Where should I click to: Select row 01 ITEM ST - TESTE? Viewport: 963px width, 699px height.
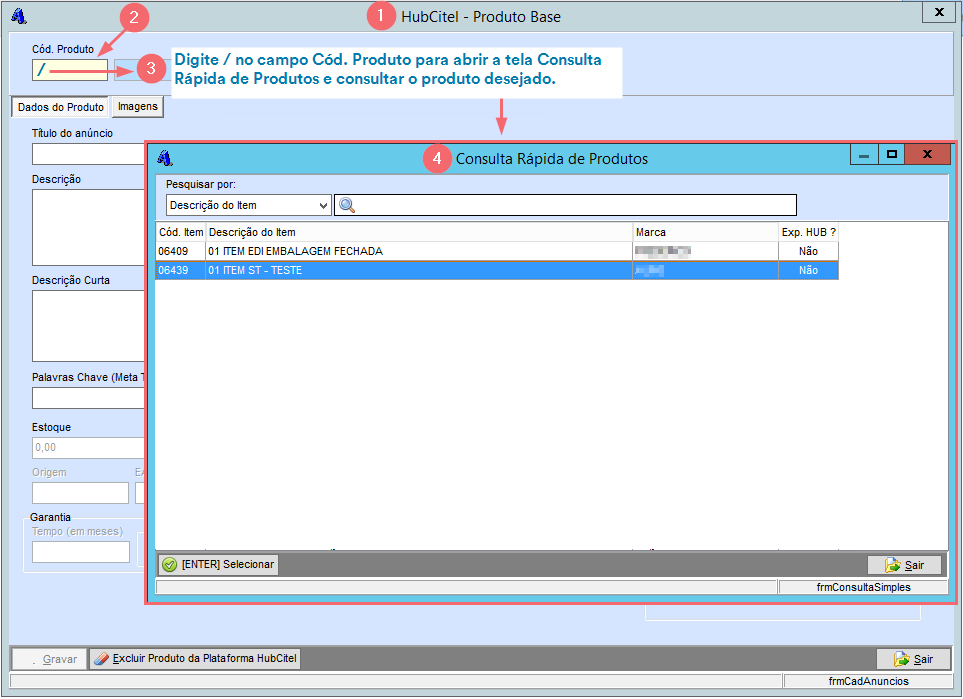[x=497, y=270]
